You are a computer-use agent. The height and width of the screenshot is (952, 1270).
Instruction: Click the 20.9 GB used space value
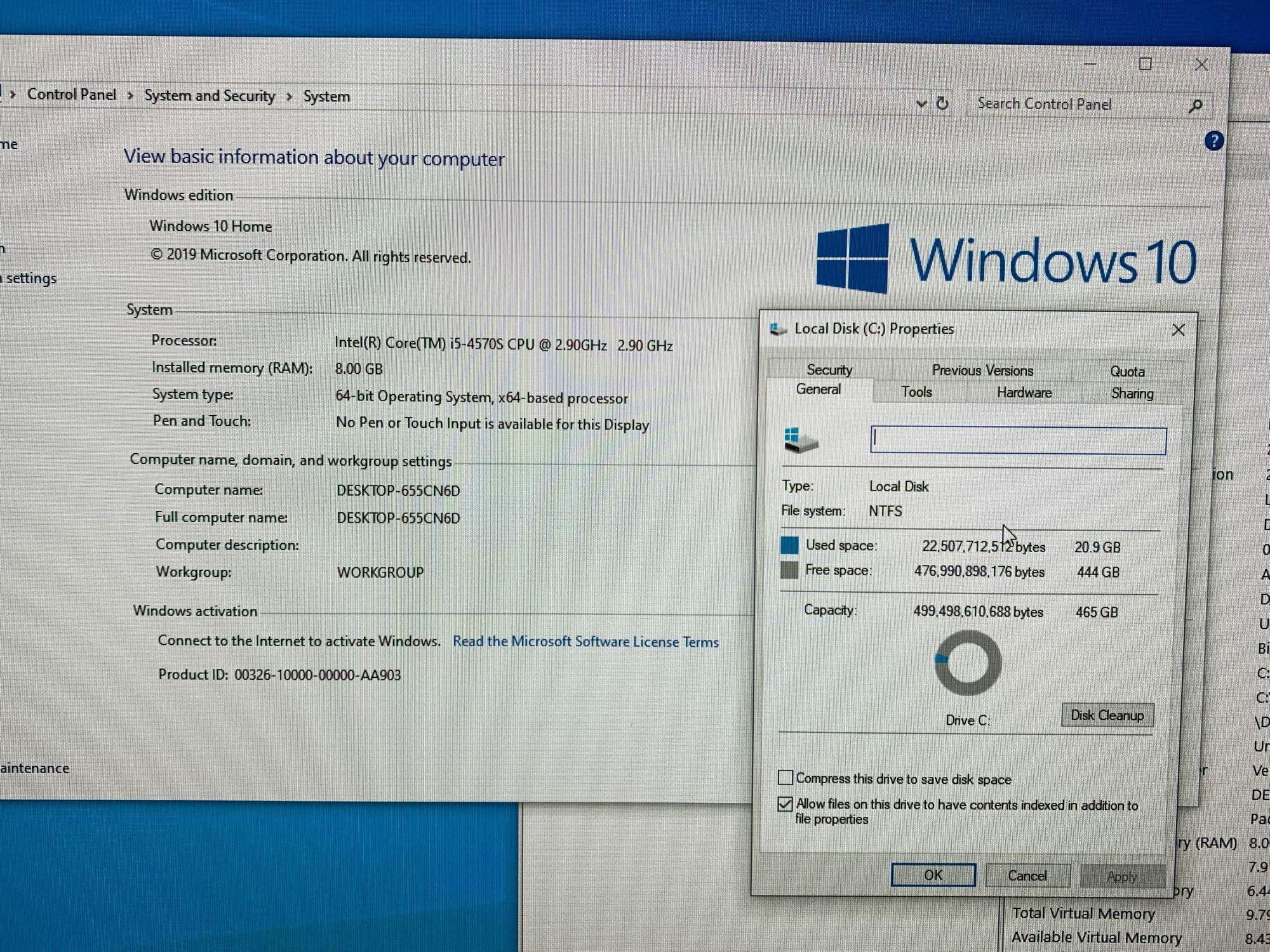[x=1097, y=547]
